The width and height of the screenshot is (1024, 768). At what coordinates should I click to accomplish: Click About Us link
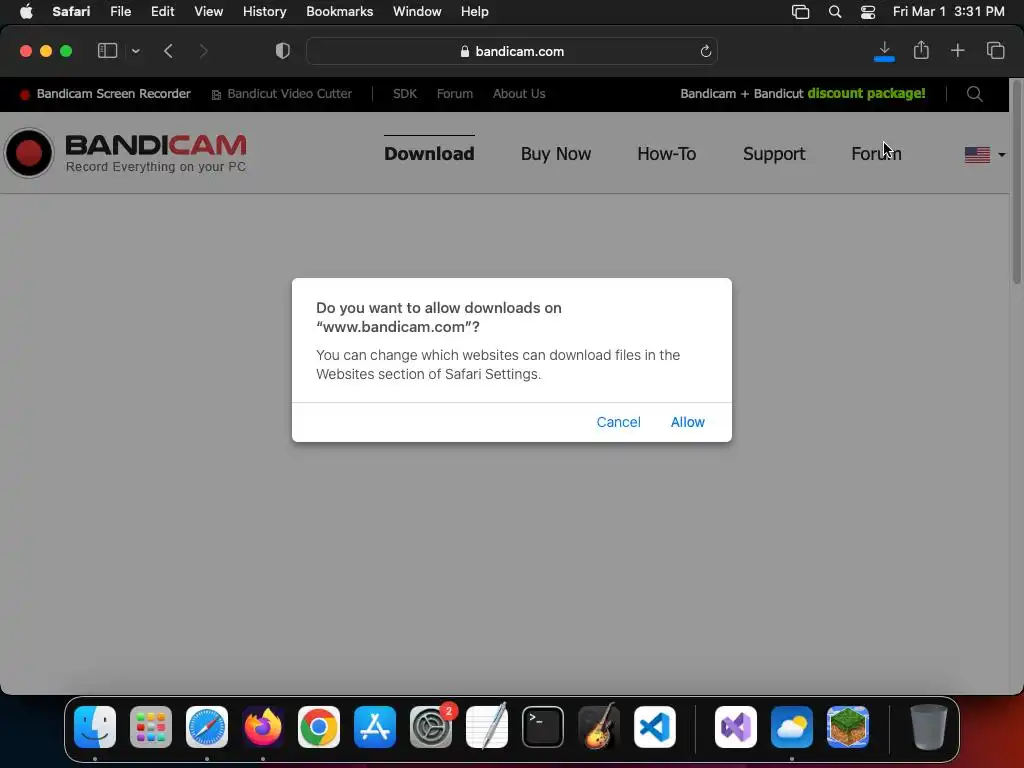coord(519,94)
